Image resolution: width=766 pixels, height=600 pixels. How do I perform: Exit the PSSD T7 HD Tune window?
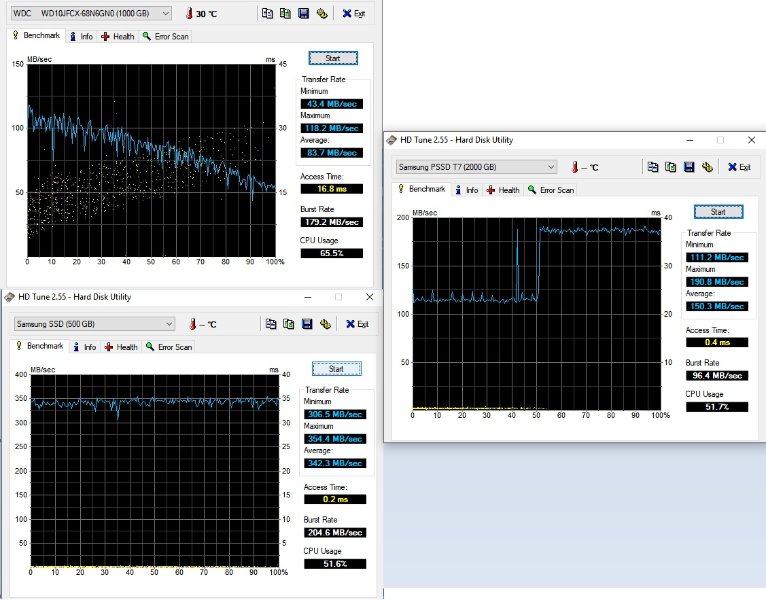[740, 167]
